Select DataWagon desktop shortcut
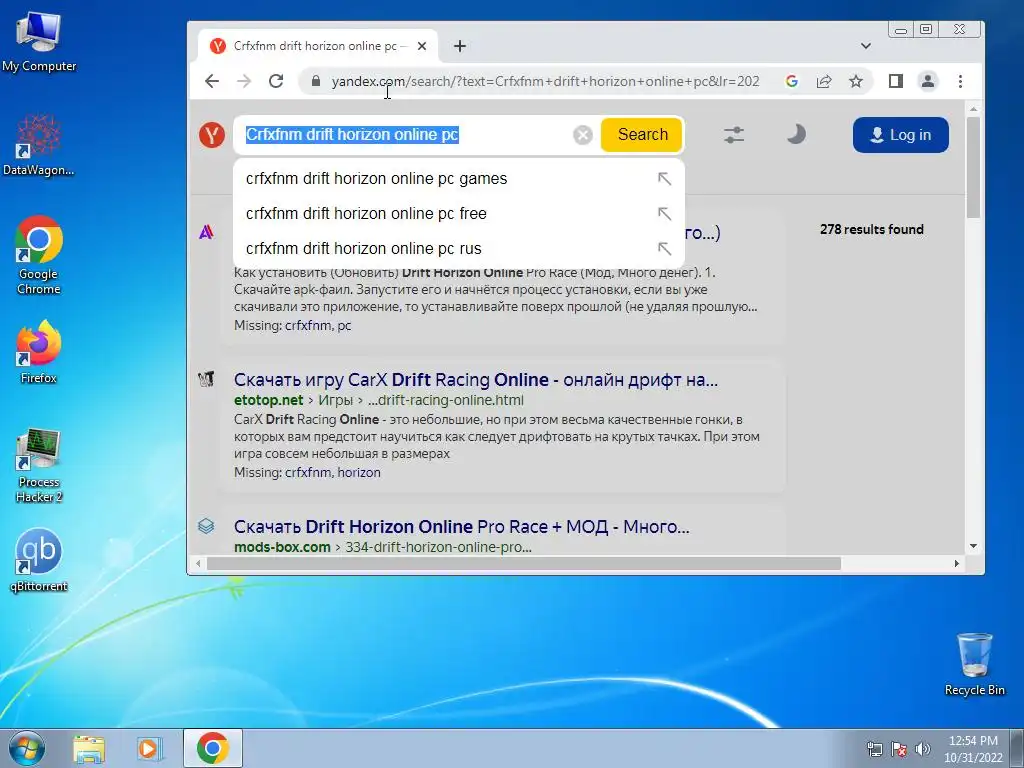1024x768 pixels. (39, 145)
